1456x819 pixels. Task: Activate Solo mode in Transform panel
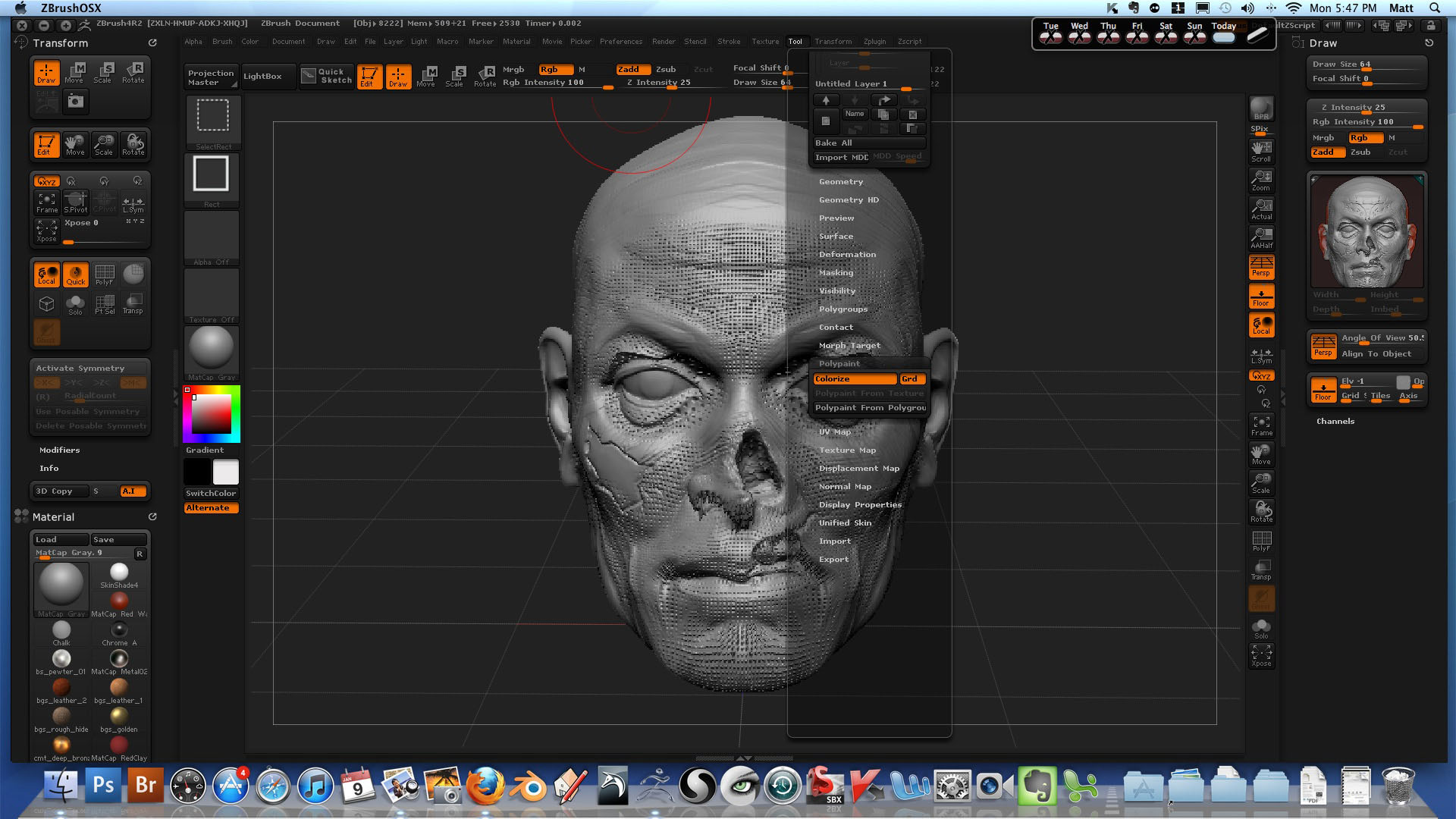[x=75, y=305]
